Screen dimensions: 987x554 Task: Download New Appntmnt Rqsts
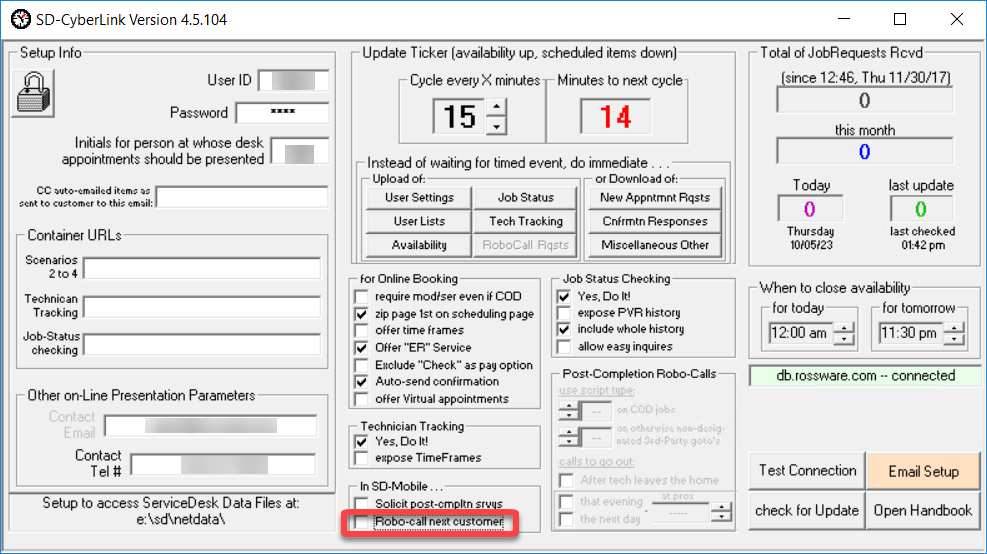[655, 198]
